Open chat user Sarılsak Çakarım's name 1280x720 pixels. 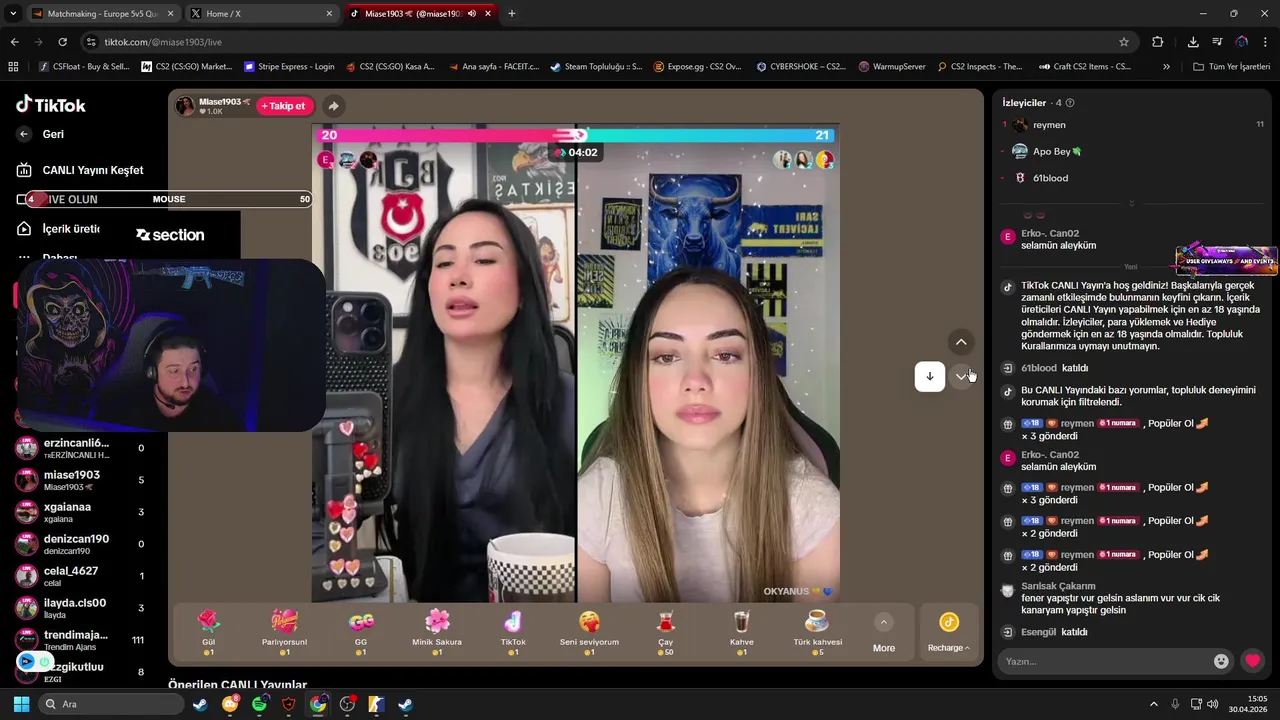[1058, 586]
